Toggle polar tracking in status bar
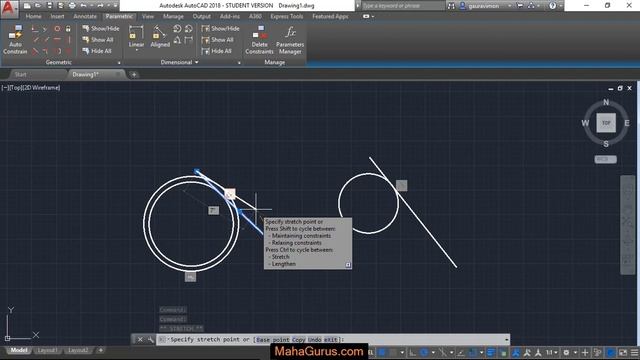Screen dimensions: 640x360 point(424,352)
